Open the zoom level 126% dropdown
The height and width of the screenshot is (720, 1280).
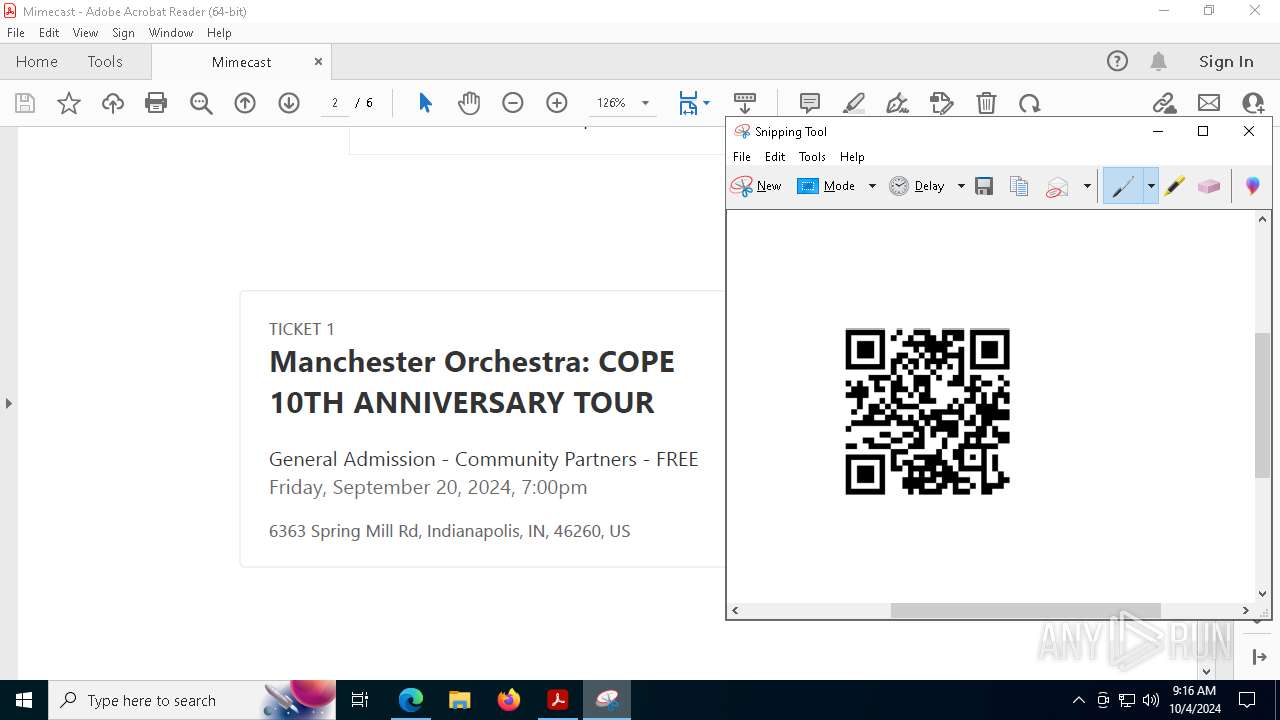[645, 103]
